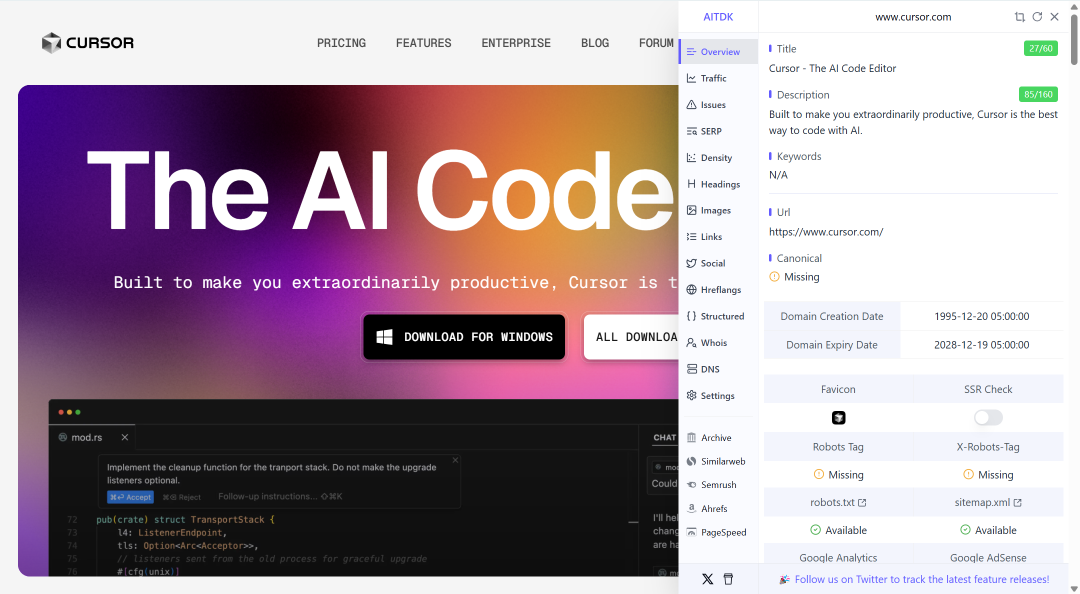The width and height of the screenshot is (1080, 594).
Task: Click the DNS server icon
Action: tap(692, 369)
